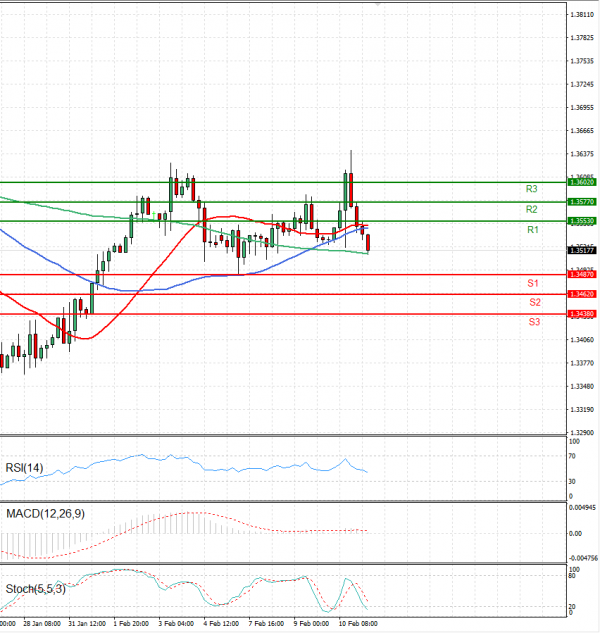This screenshot has width=600, height=633.
Task: Click the 1.37535 price axis value
Action: tap(582, 61)
